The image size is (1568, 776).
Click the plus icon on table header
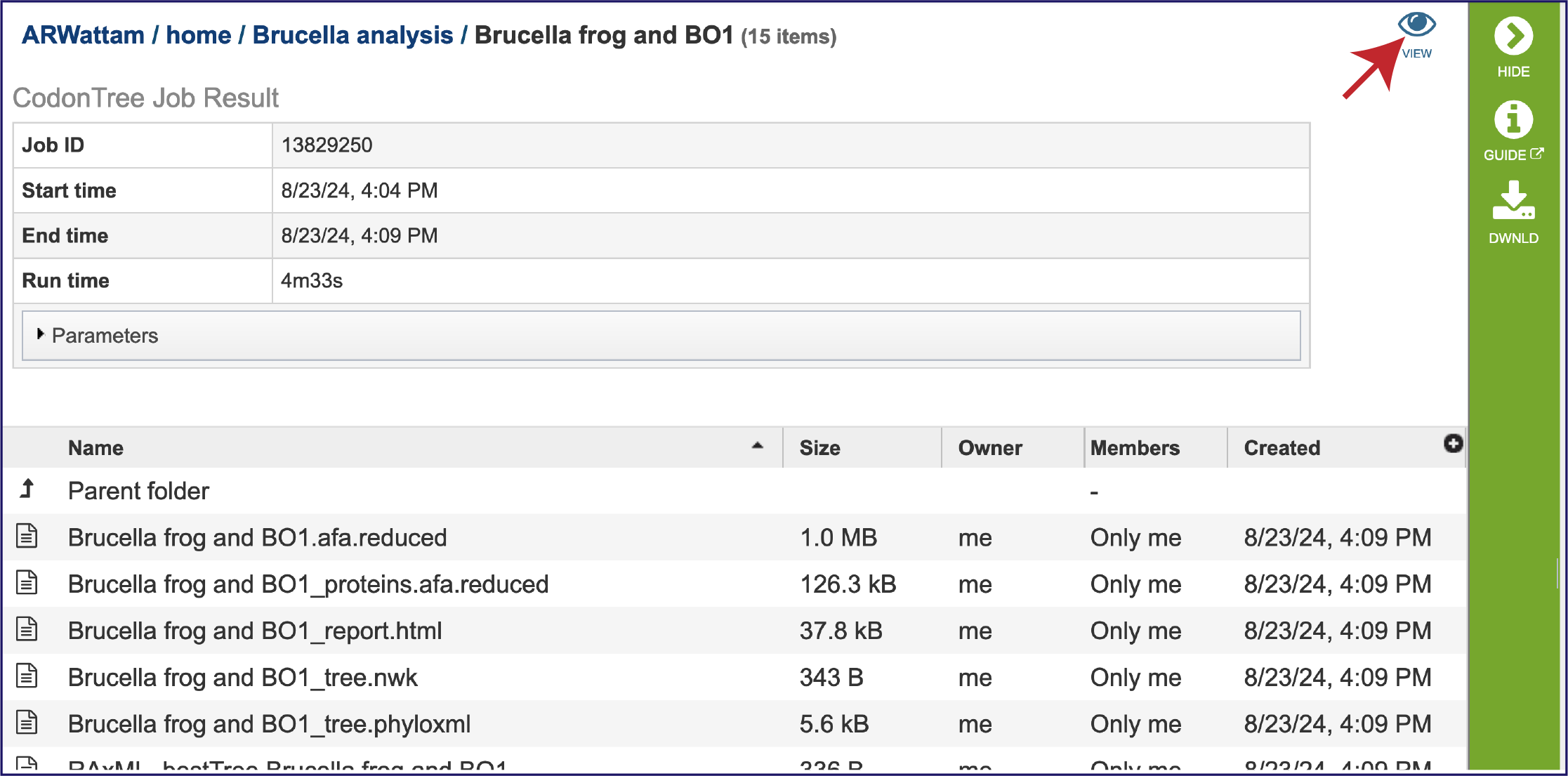(1453, 444)
